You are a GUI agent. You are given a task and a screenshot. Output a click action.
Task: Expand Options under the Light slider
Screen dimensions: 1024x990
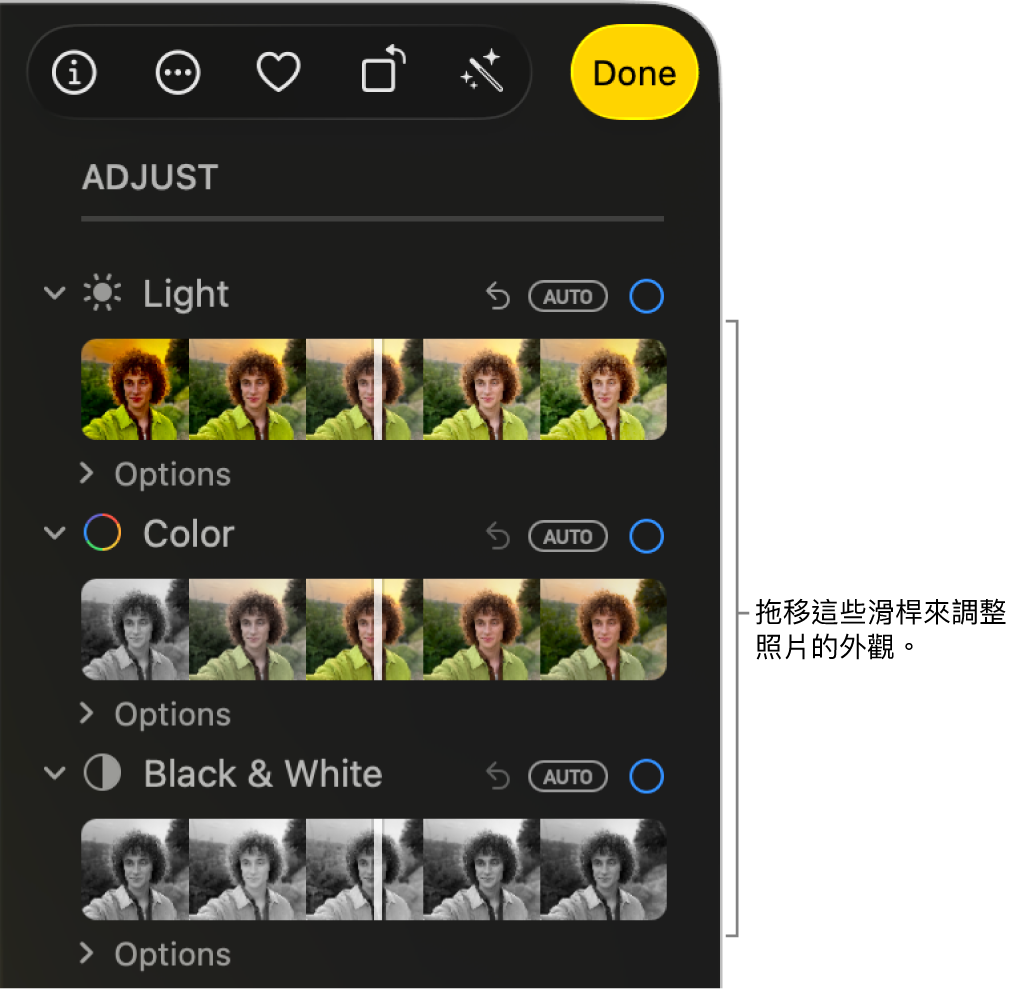[x=156, y=474]
